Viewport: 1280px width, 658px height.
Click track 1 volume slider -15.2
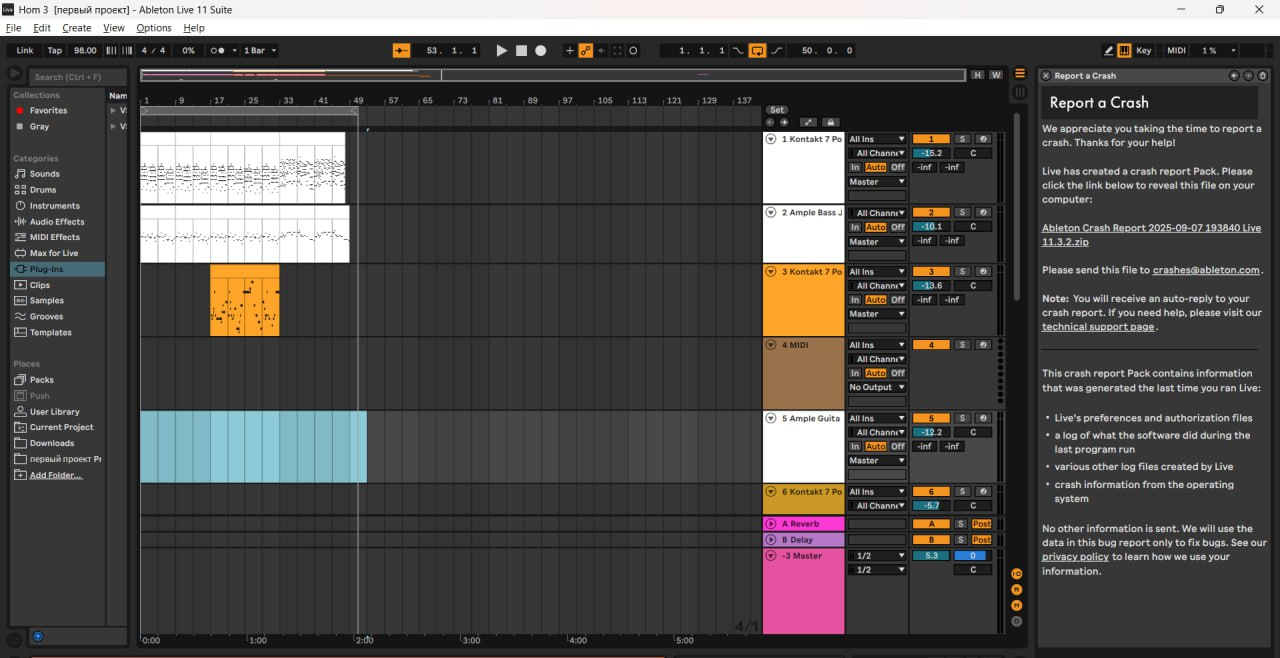[931, 153]
